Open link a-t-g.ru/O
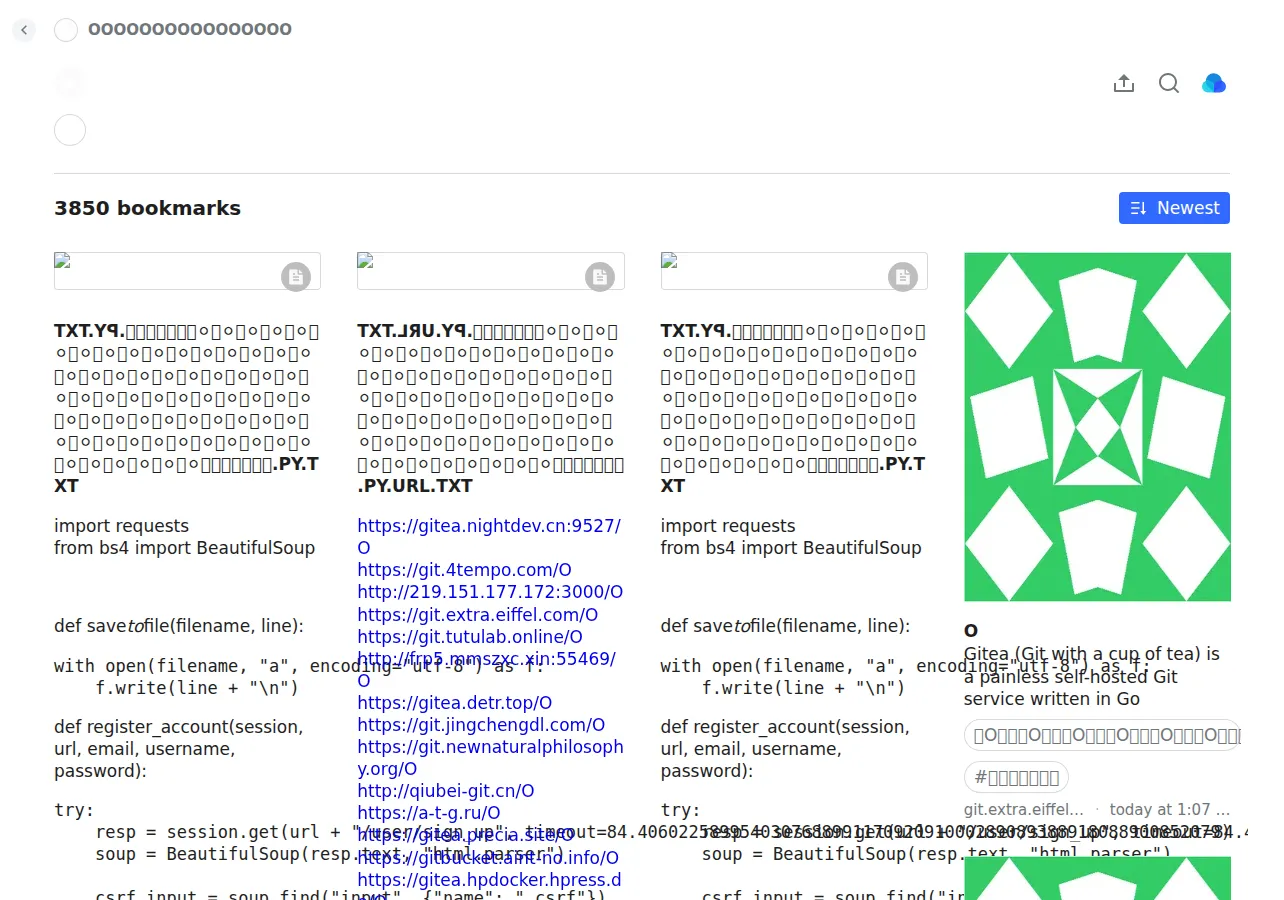 429,812
